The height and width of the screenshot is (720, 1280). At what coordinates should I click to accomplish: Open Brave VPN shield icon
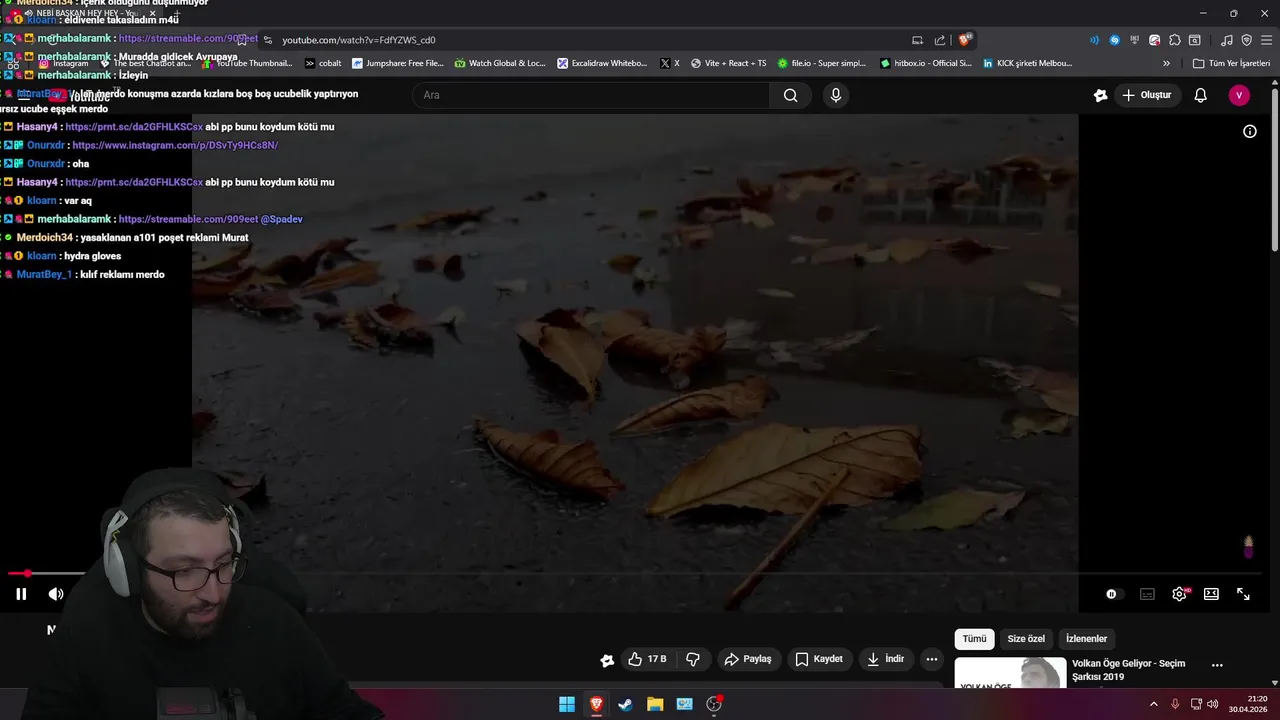click(1246, 40)
